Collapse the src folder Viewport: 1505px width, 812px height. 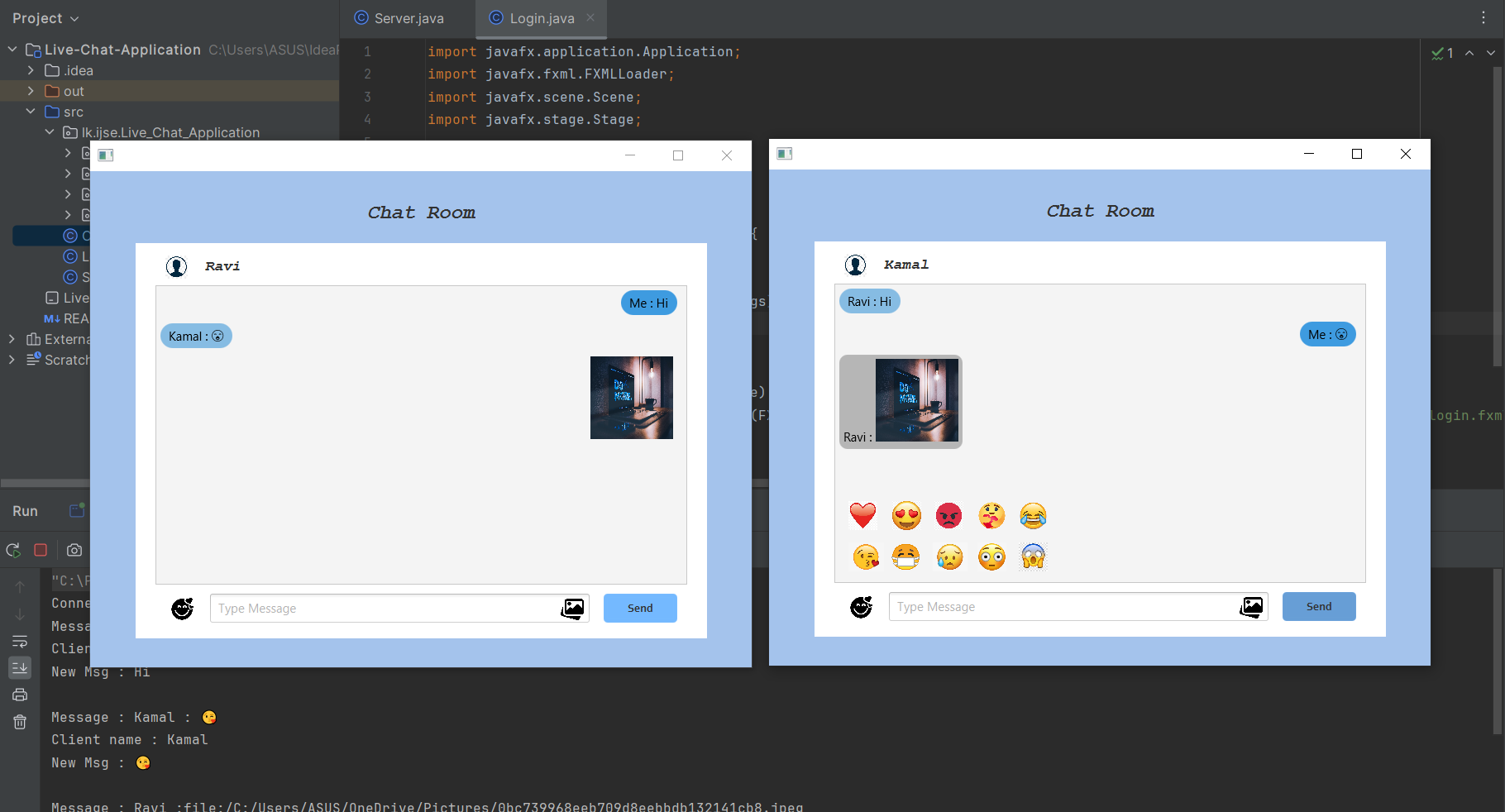tap(31, 111)
